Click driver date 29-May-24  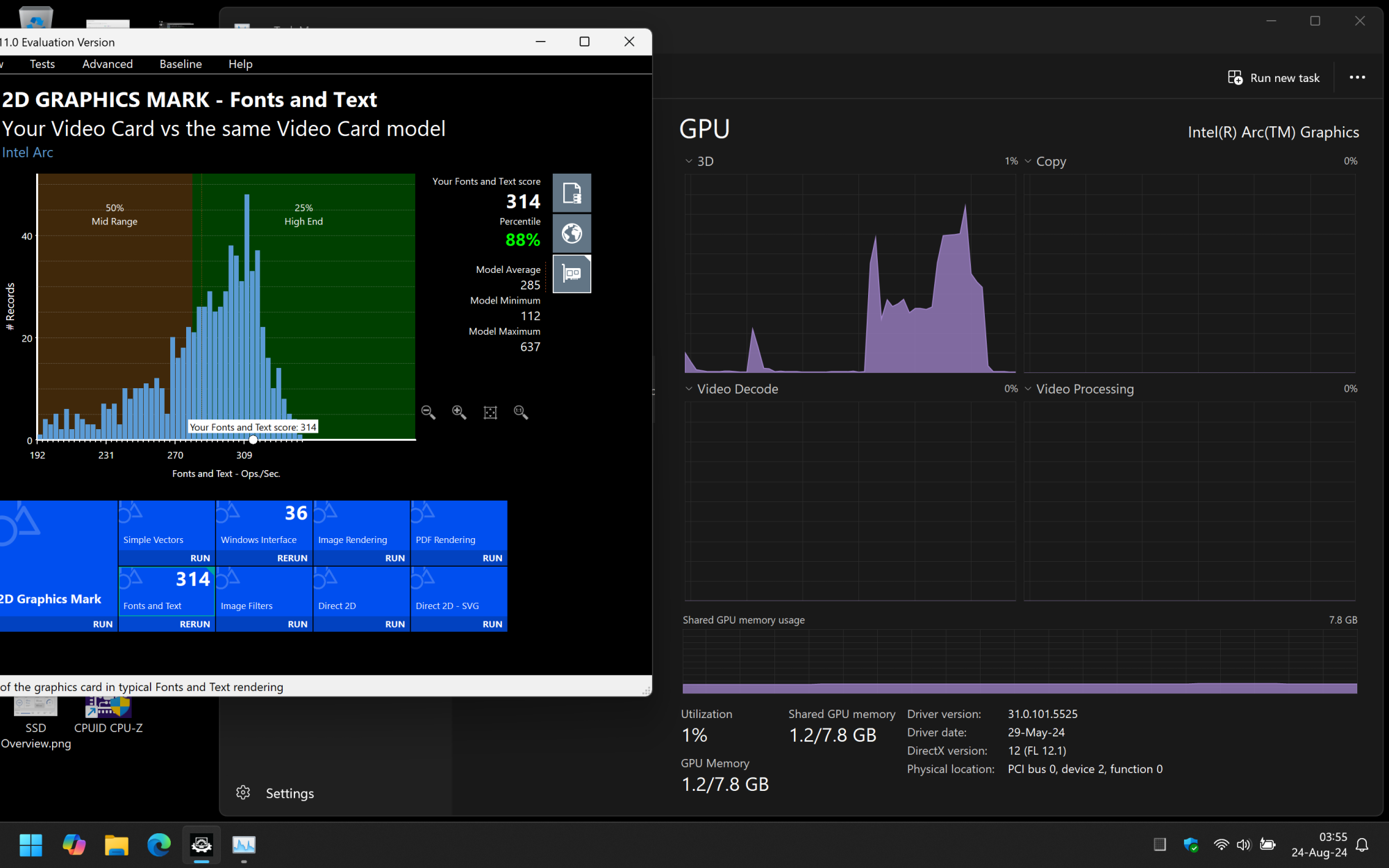click(x=1036, y=733)
